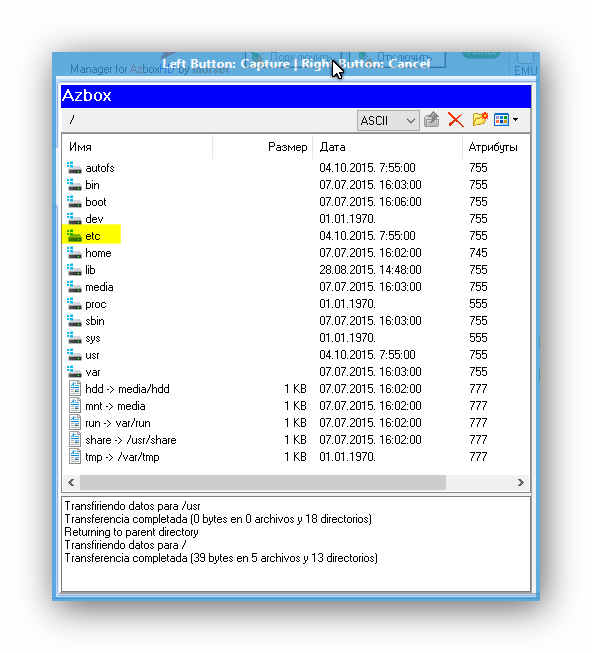Select the dev folder icon

(x=74, y=219)
